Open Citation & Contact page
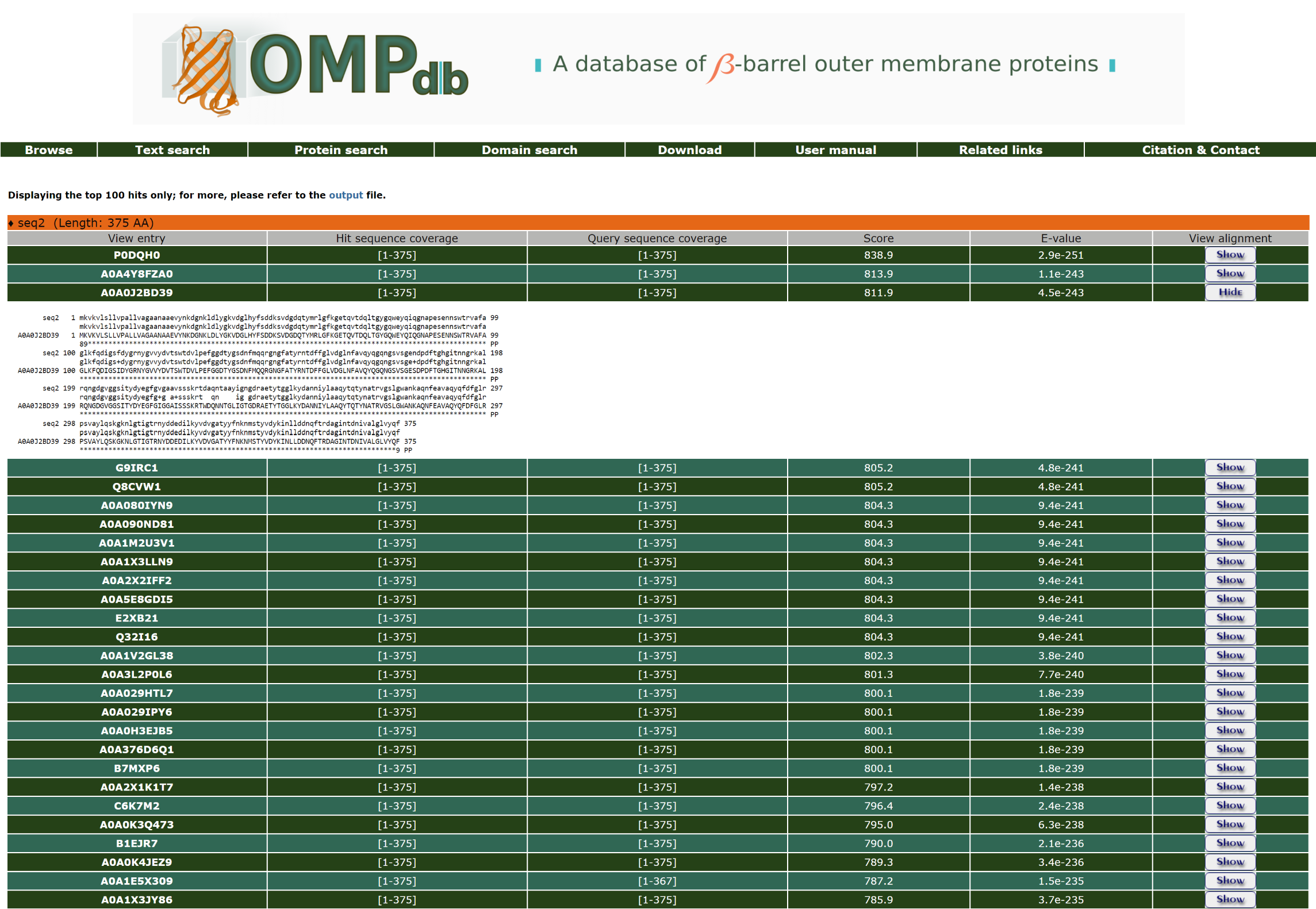 (x=1201, y=150)
